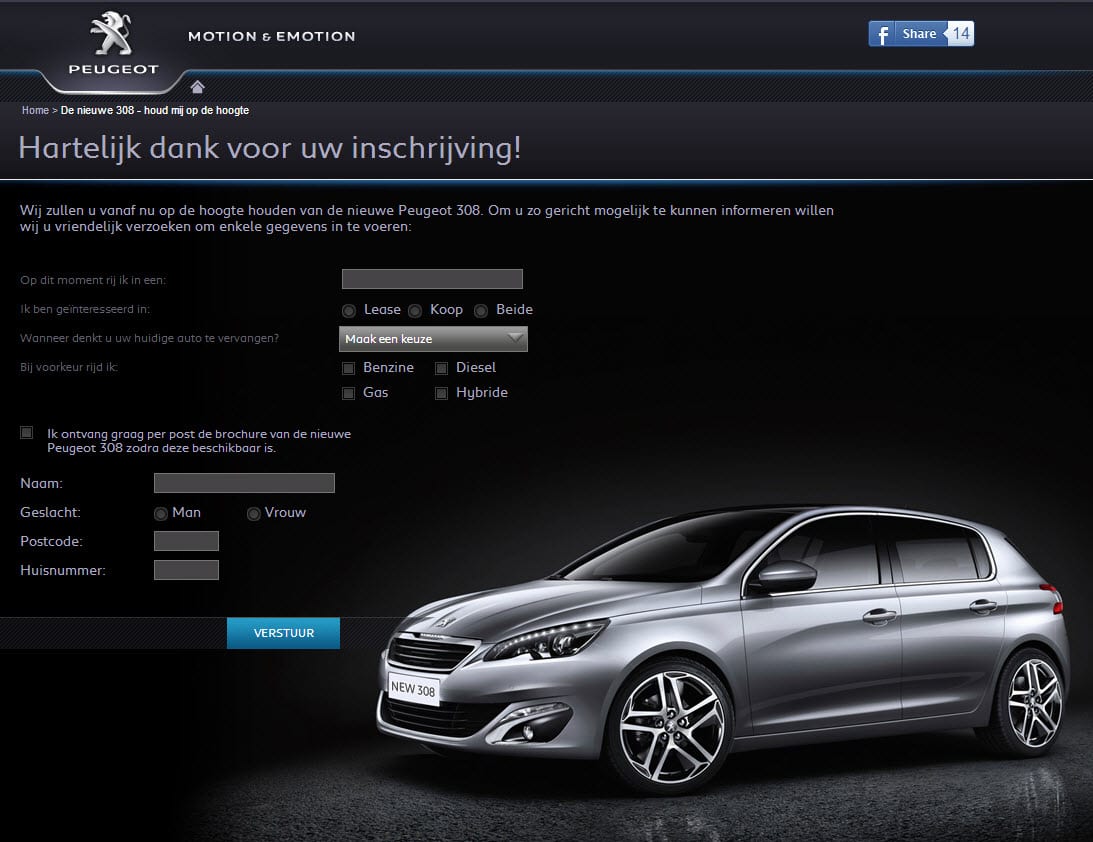Screen dimensions: 1093x842
Task: Tick the Gas checkbox
Action: point(349,393)
